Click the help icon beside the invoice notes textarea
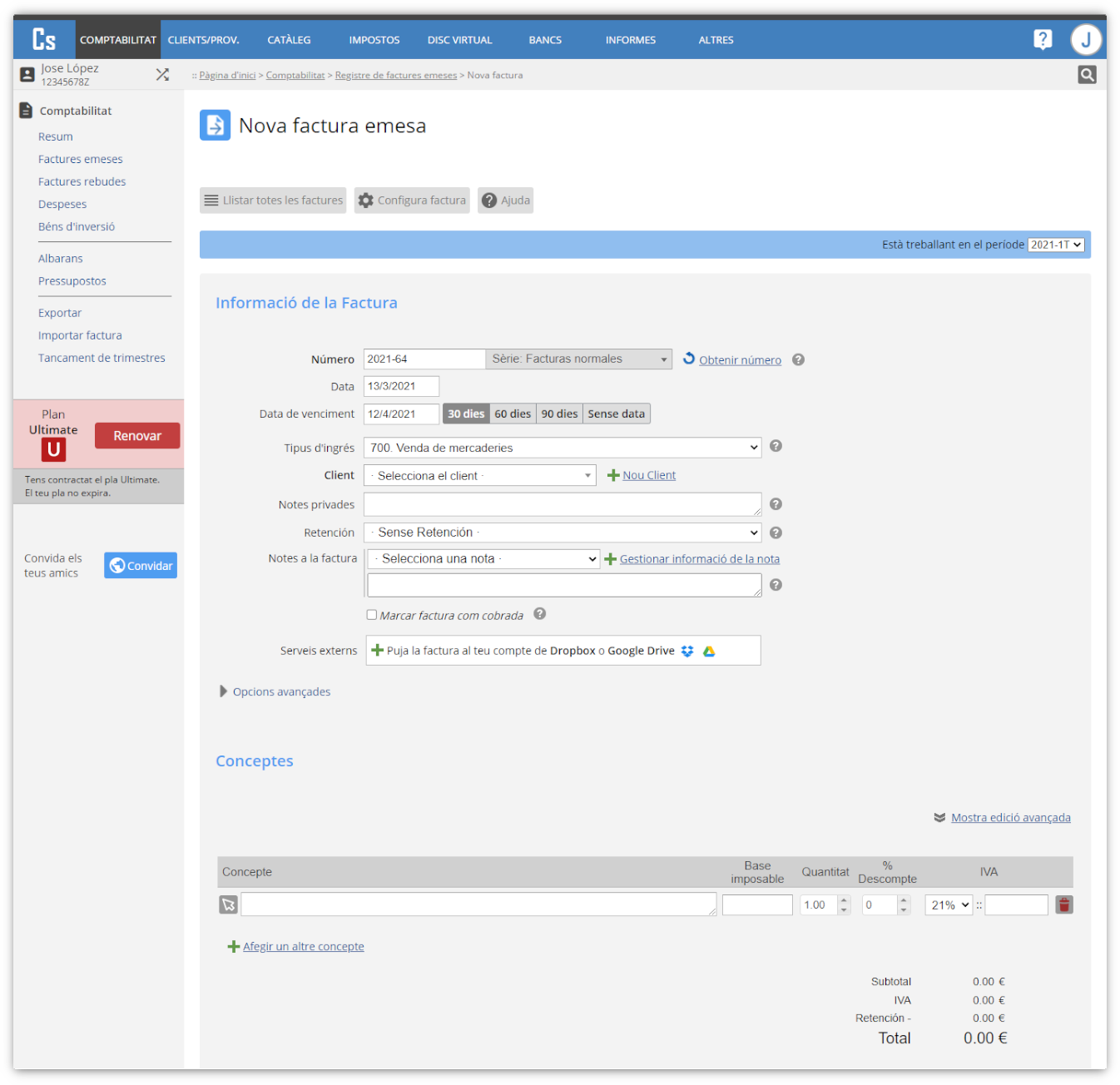Screen dimensions: 1120x1085 pos(776,585)
